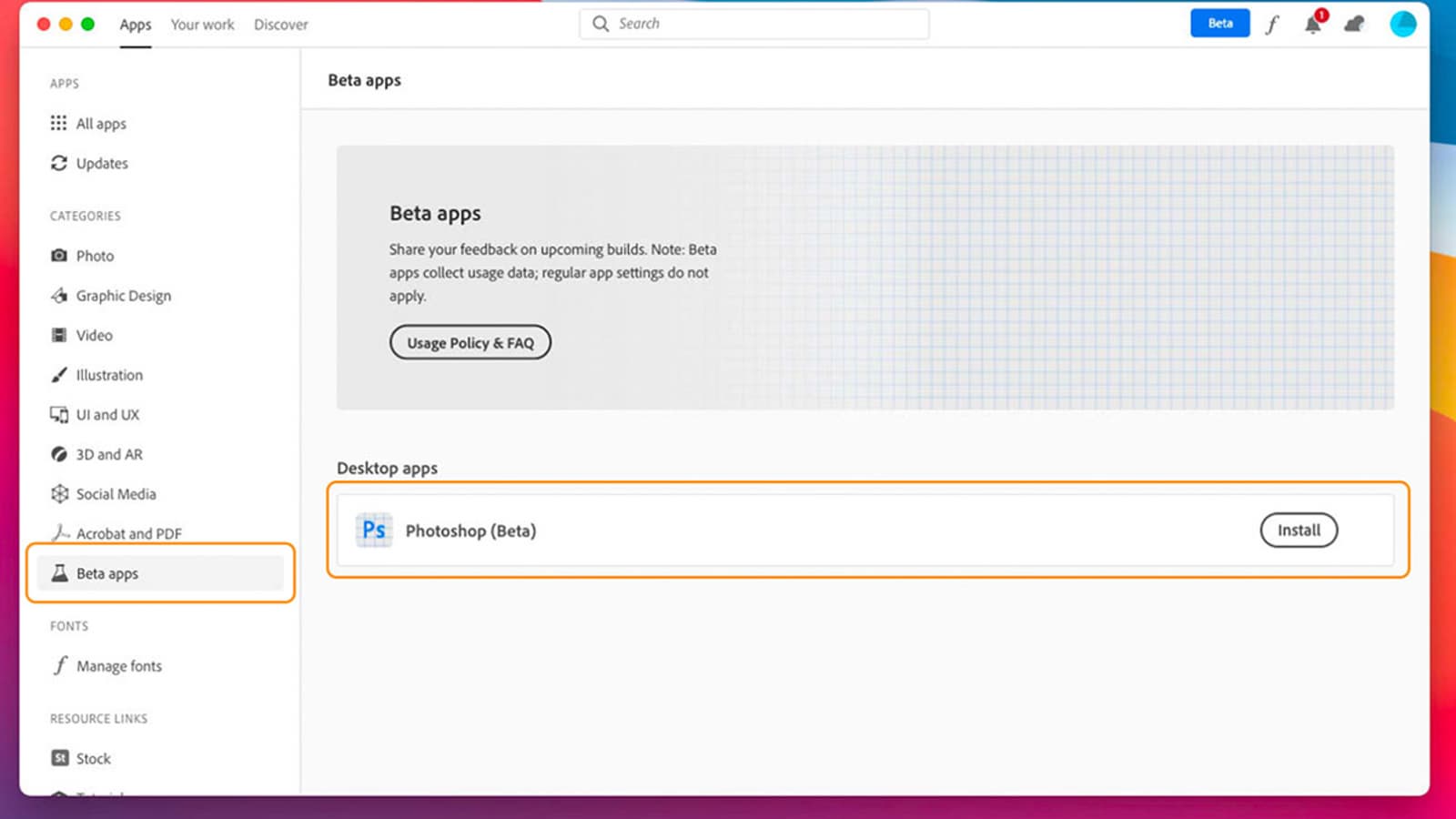1456x819 pixels.
Task: Click the Acrobat and PDF icon
Action: 59,533
